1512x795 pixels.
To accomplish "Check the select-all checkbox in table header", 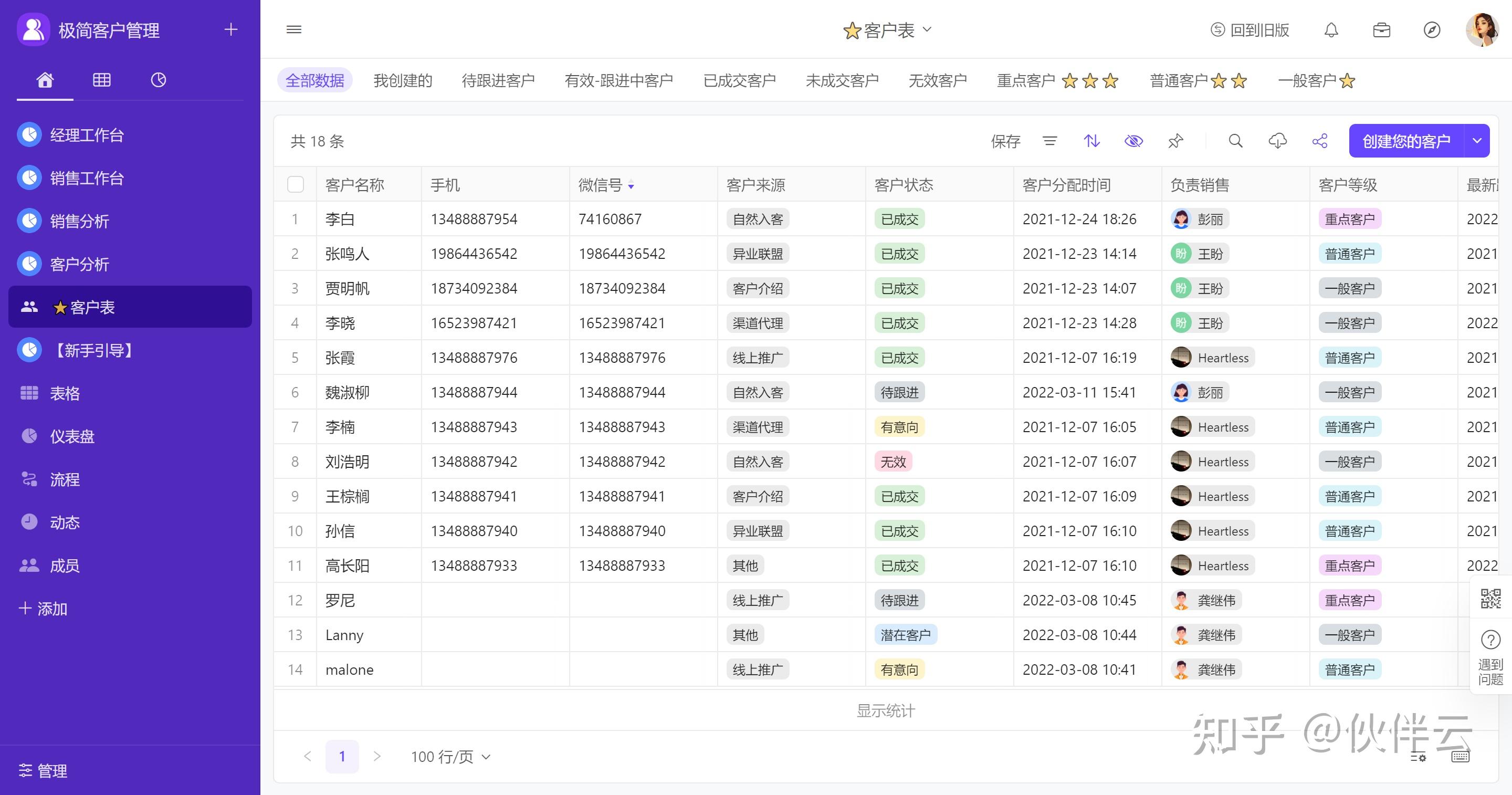I will coord(295,184).
